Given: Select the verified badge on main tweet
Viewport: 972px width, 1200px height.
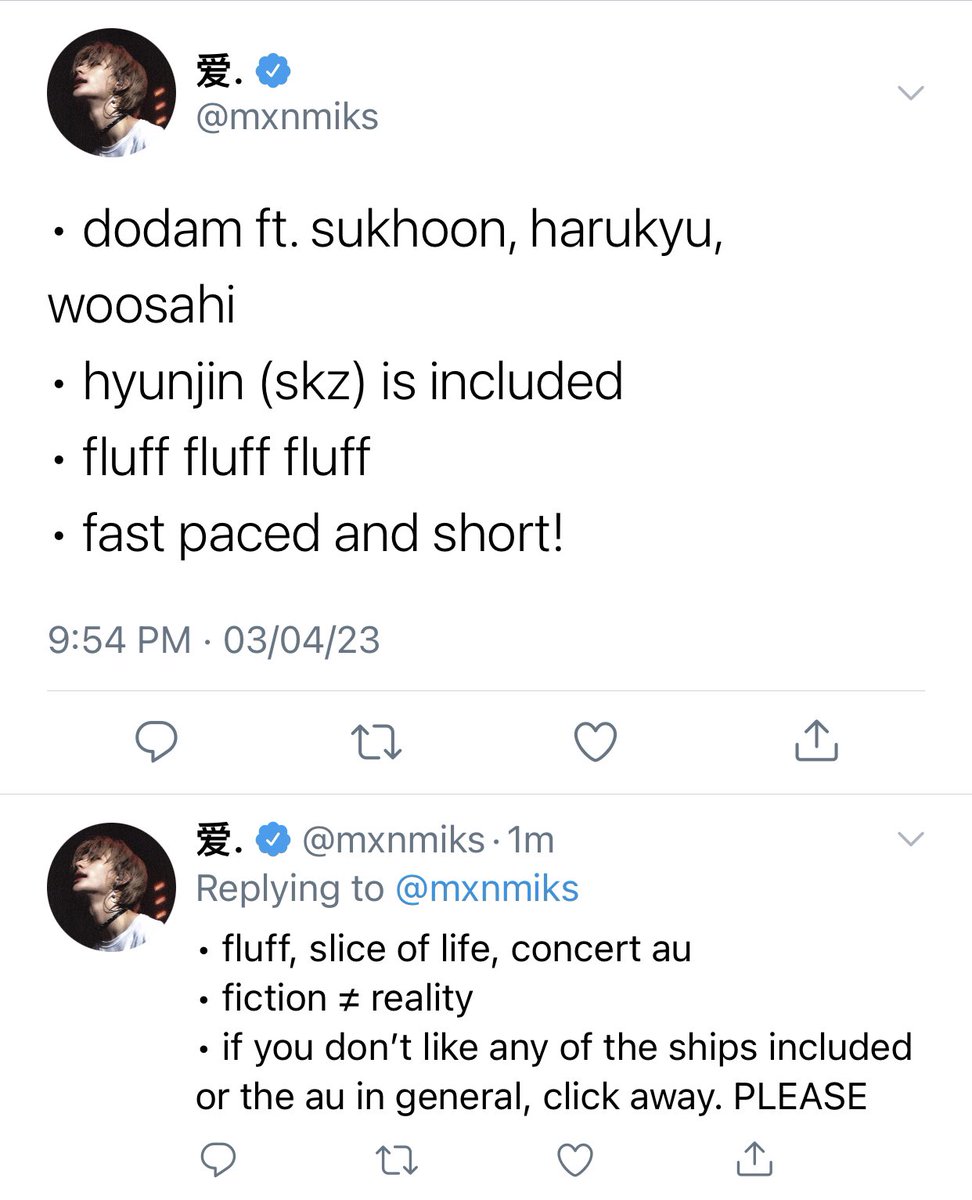Looking at the screenshot, I should 273,72.
